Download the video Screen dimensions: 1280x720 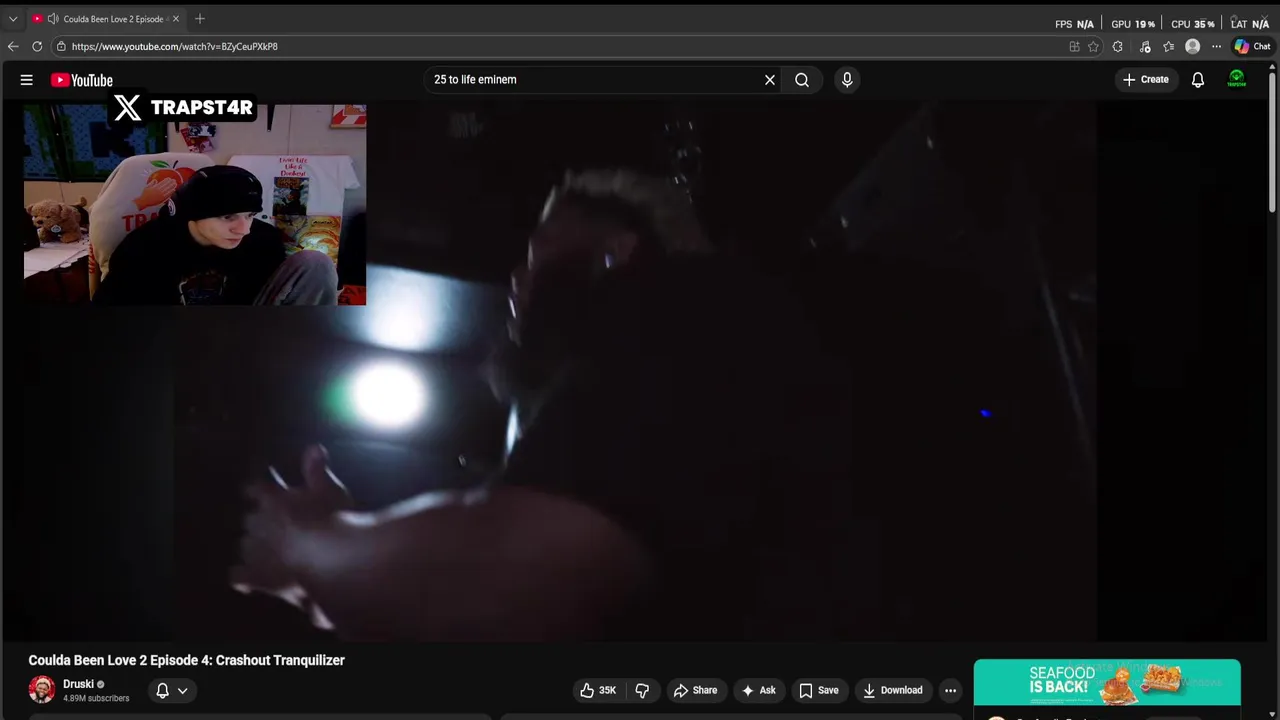pyautogui.click(x=893, y=690)
